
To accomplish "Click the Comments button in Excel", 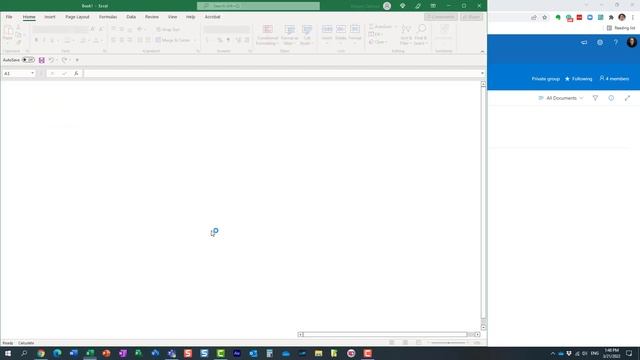I will (441, 17).
